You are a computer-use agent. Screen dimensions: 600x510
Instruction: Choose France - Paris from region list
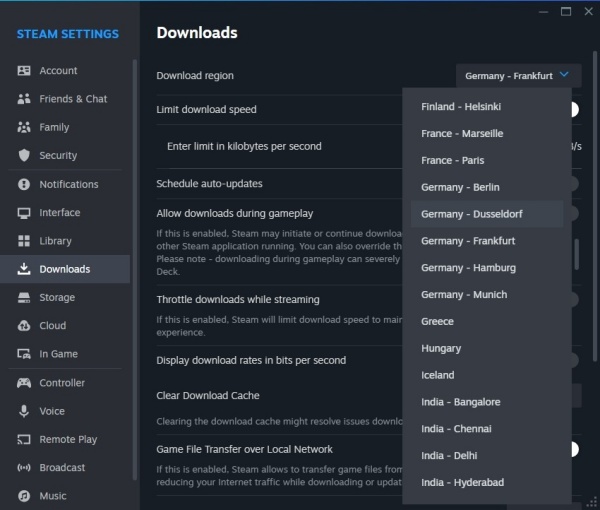487,160
